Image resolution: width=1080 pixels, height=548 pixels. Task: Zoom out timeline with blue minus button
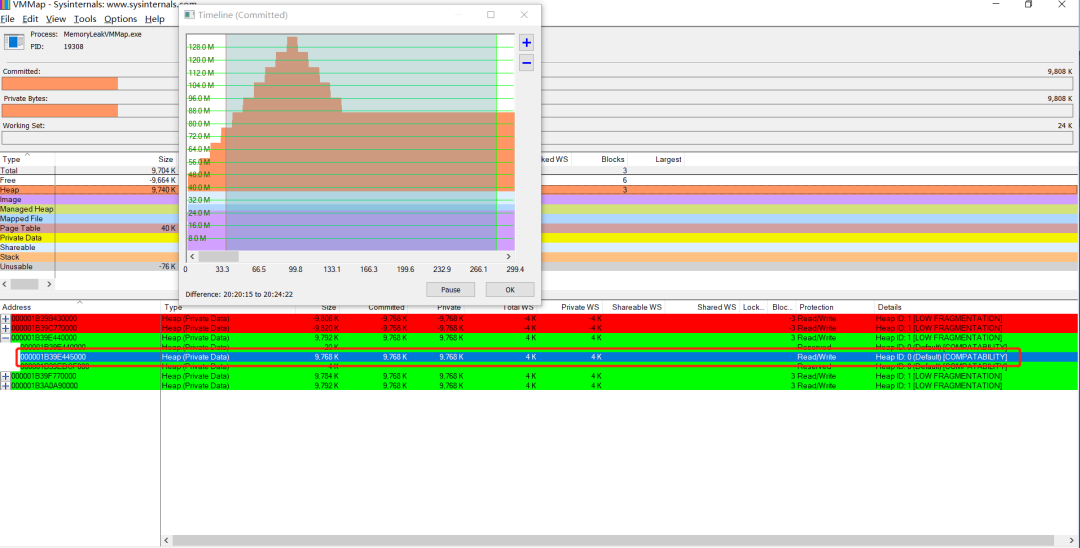pos(526,63)
